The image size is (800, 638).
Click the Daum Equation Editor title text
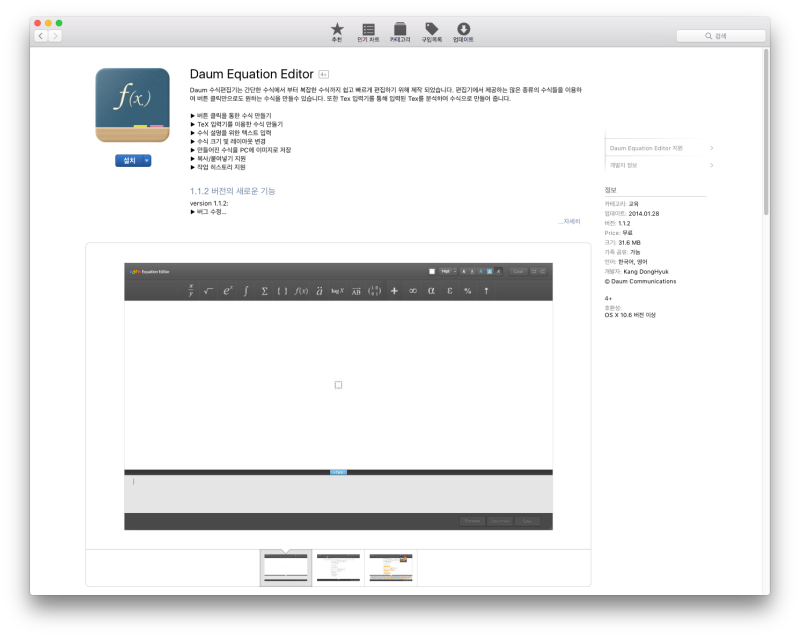click(x=252, y=74)
